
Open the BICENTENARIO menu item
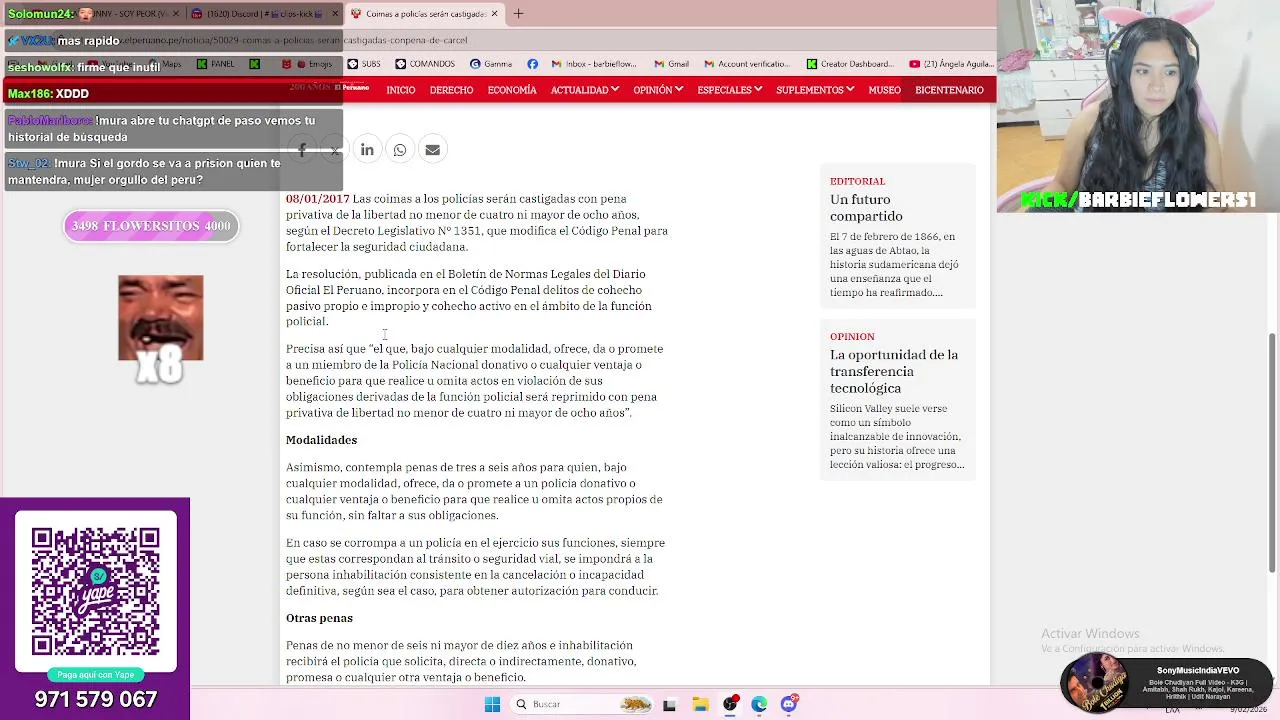point(949,90)
